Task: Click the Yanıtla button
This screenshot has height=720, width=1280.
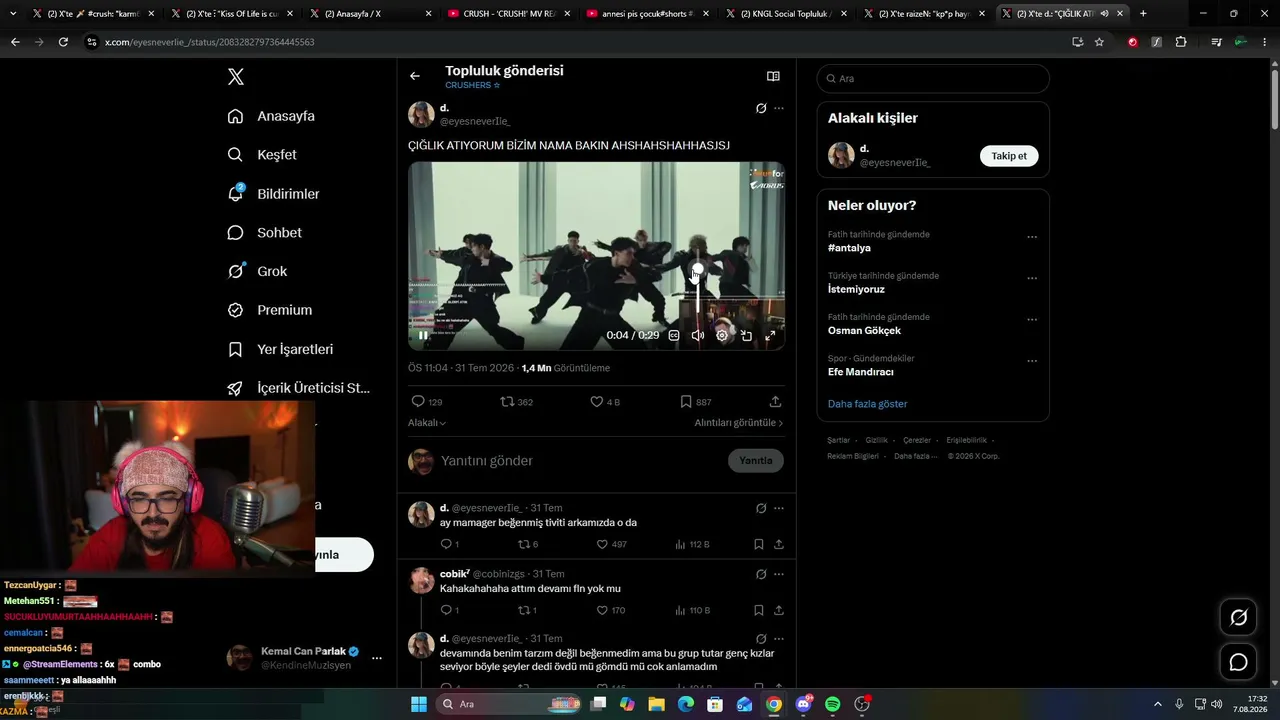Action: pos(756,461)
